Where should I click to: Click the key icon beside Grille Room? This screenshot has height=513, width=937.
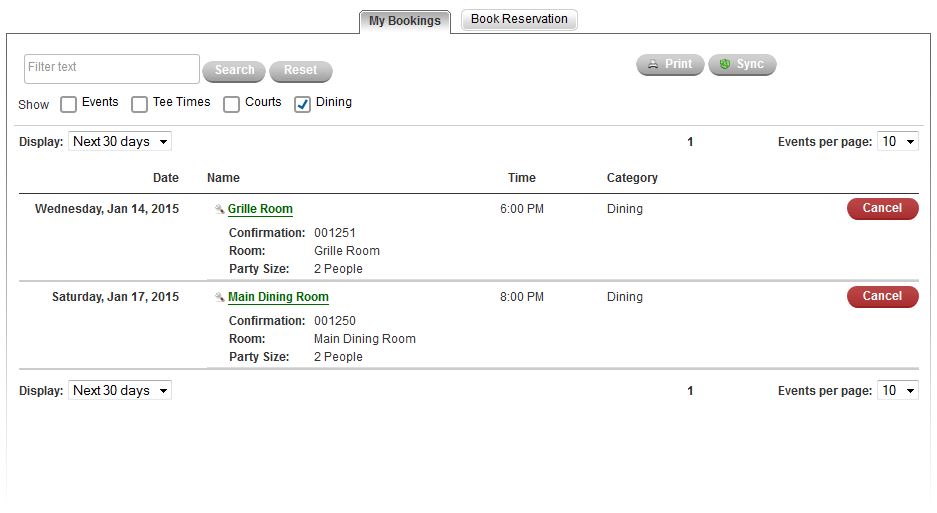pos(219,210)
